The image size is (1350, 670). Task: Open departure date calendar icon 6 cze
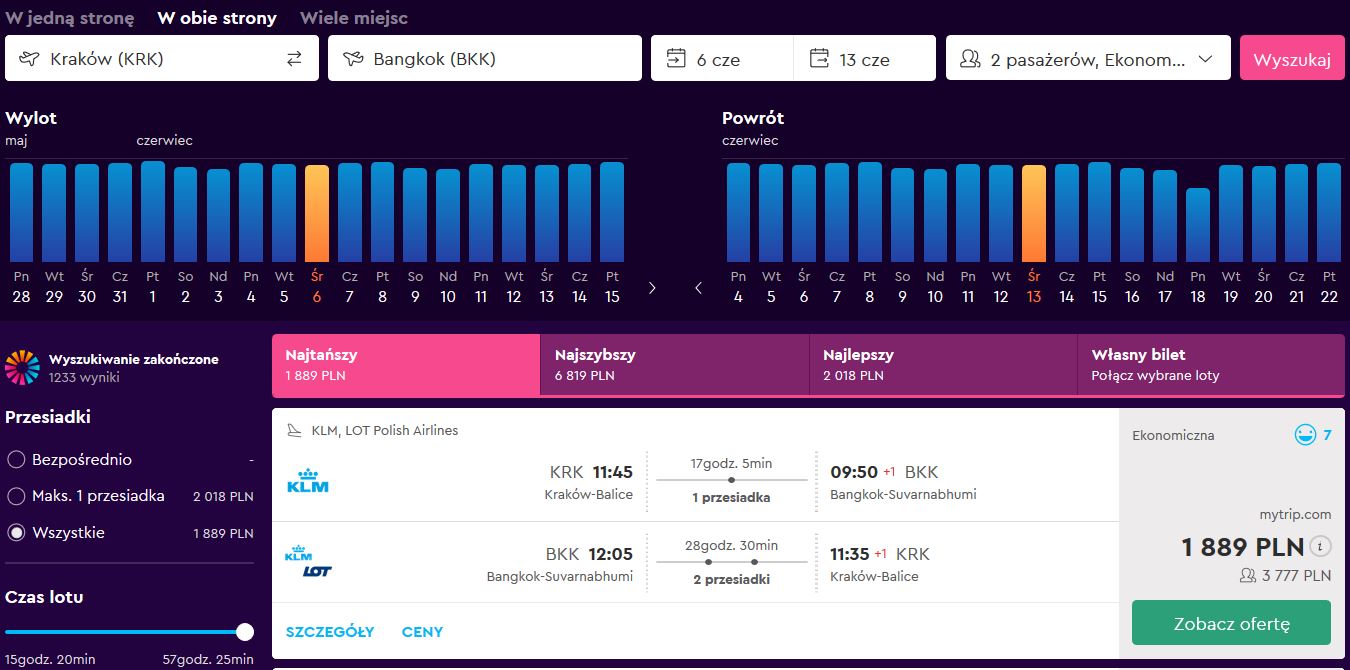pyautogui.click(x=675, y=58)
